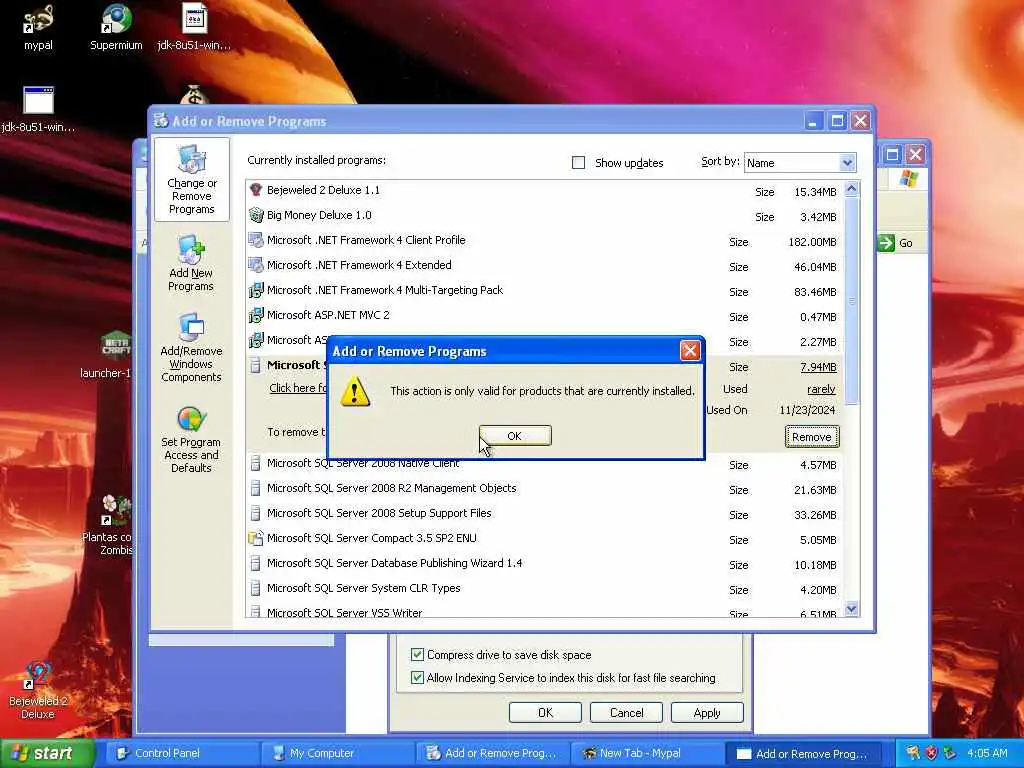1024x768 pixels.
Task: Click Cancel in the disk properties window
Action: pos(626,712)
